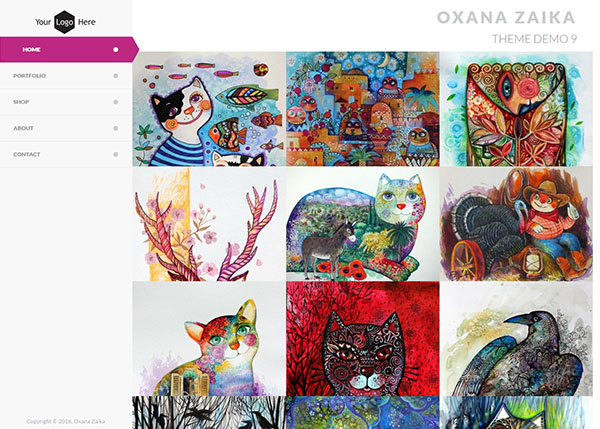This screenshot has width=600, height=429.
Task: Open the striped-shirt cat with fish painting
Action: (x=209, y=109)
